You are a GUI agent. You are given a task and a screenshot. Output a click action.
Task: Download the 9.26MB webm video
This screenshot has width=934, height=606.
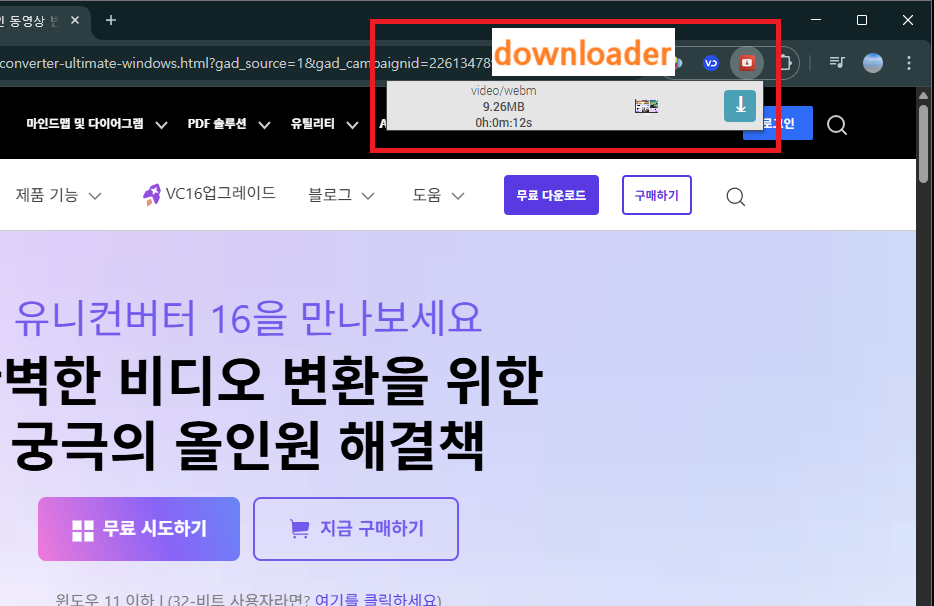click(x=740, y=106)
